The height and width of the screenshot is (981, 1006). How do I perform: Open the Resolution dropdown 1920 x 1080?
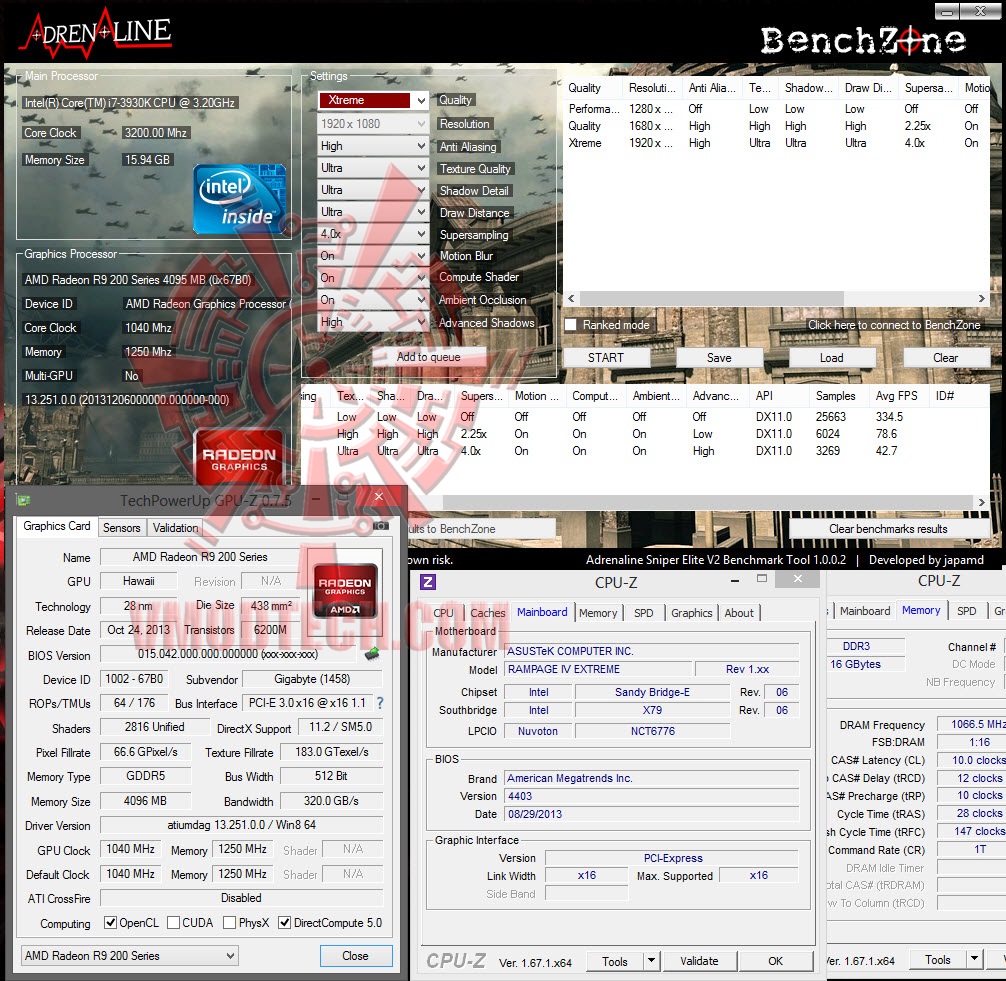pyautogui.click(x=373, y=123)
